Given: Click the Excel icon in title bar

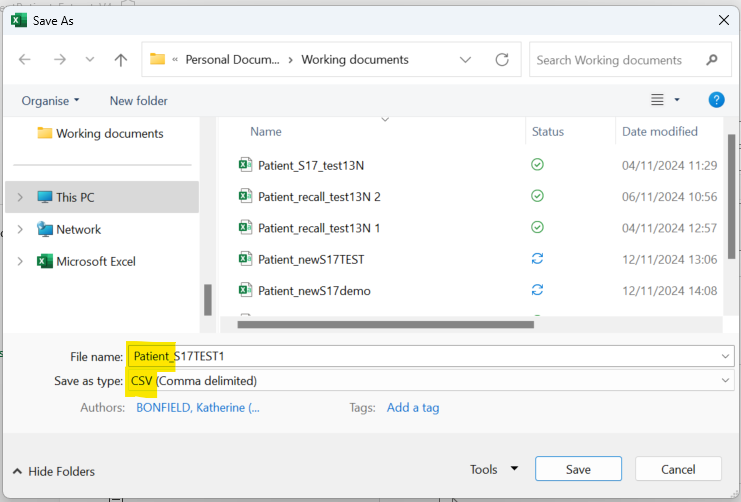Looking at the screenshot, I should (x=19, y=20).
